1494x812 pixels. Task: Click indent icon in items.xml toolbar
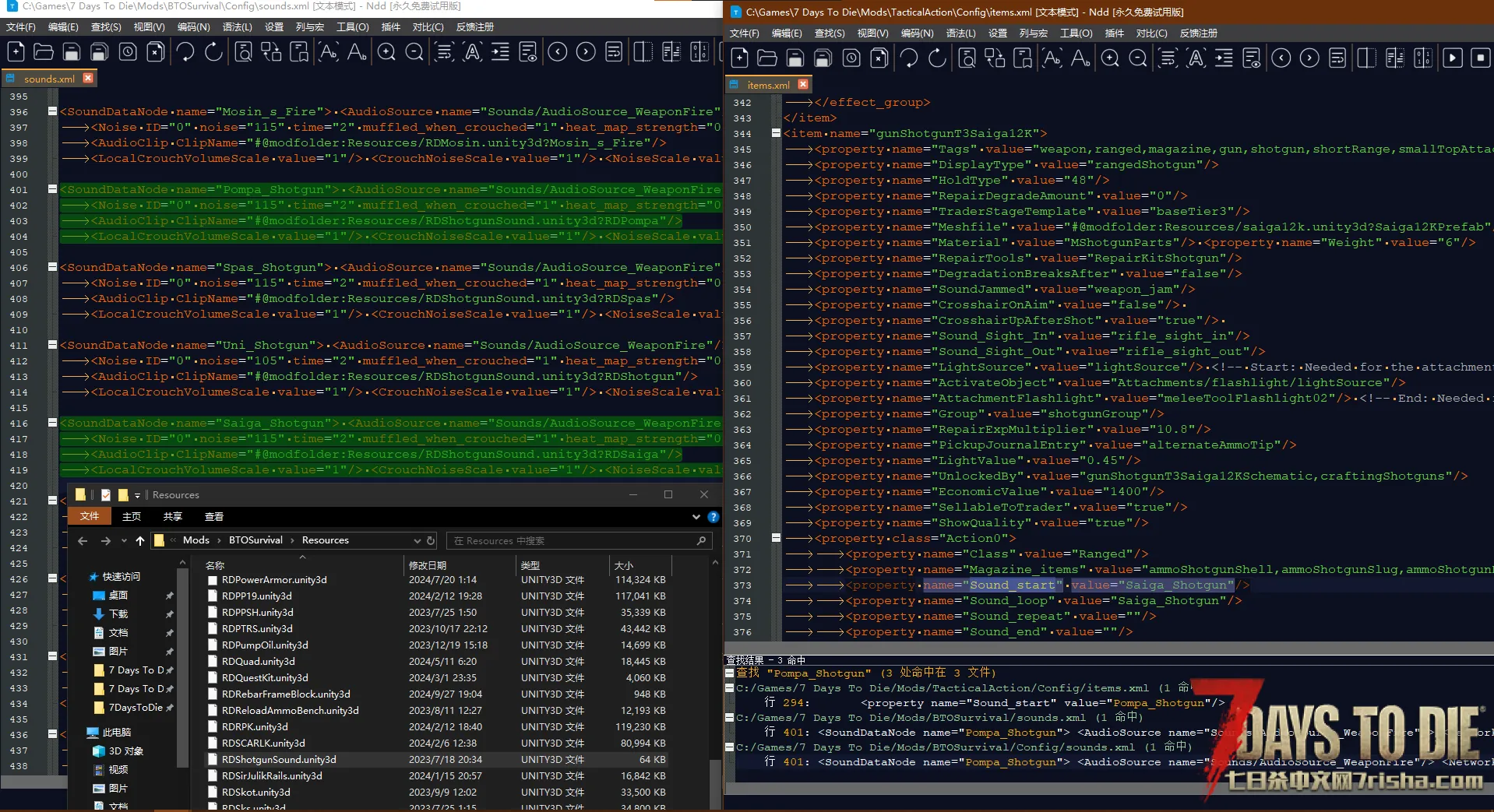[x=1224, y=58]
